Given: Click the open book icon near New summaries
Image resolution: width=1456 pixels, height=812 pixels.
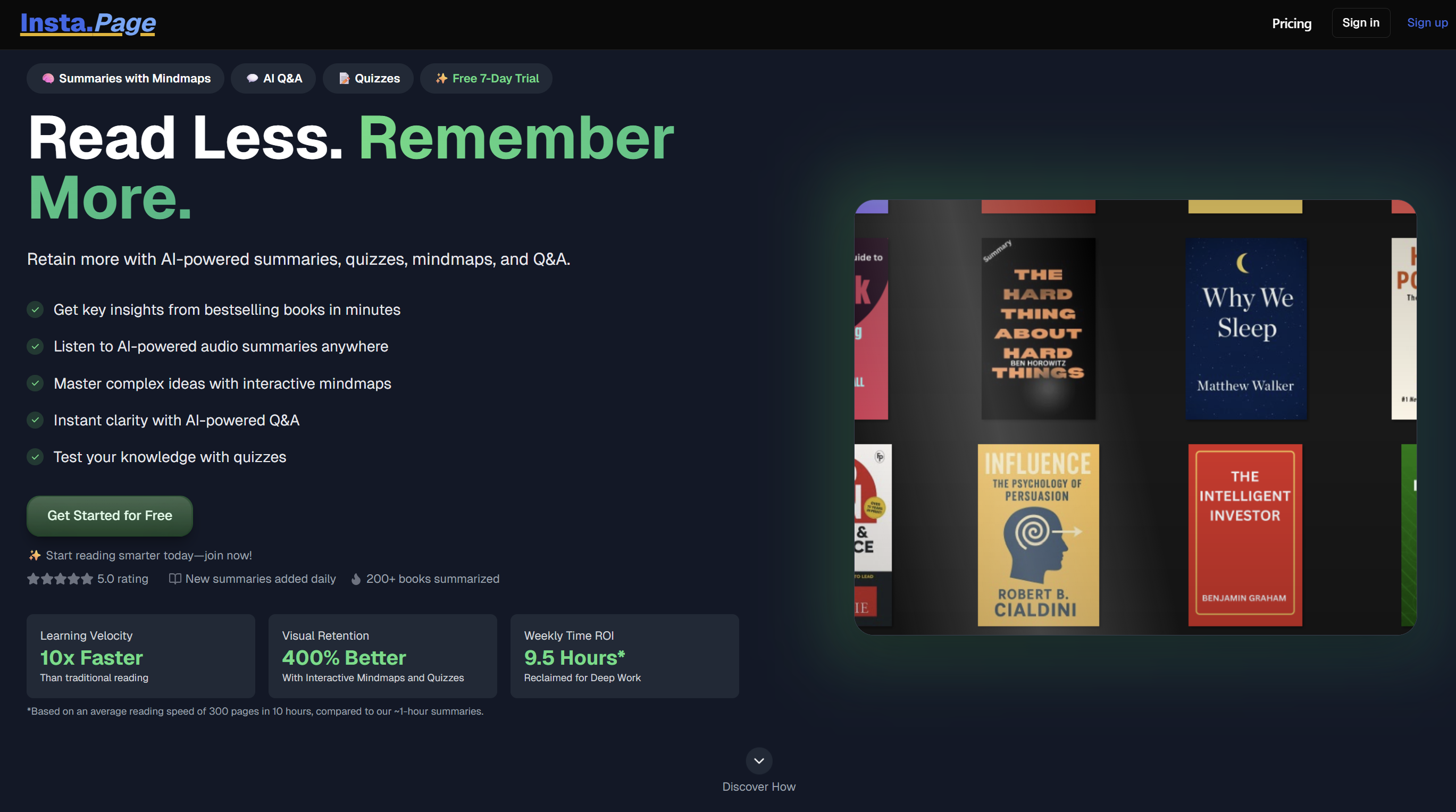Looking at the screenshot, I should tap(175, 579).
